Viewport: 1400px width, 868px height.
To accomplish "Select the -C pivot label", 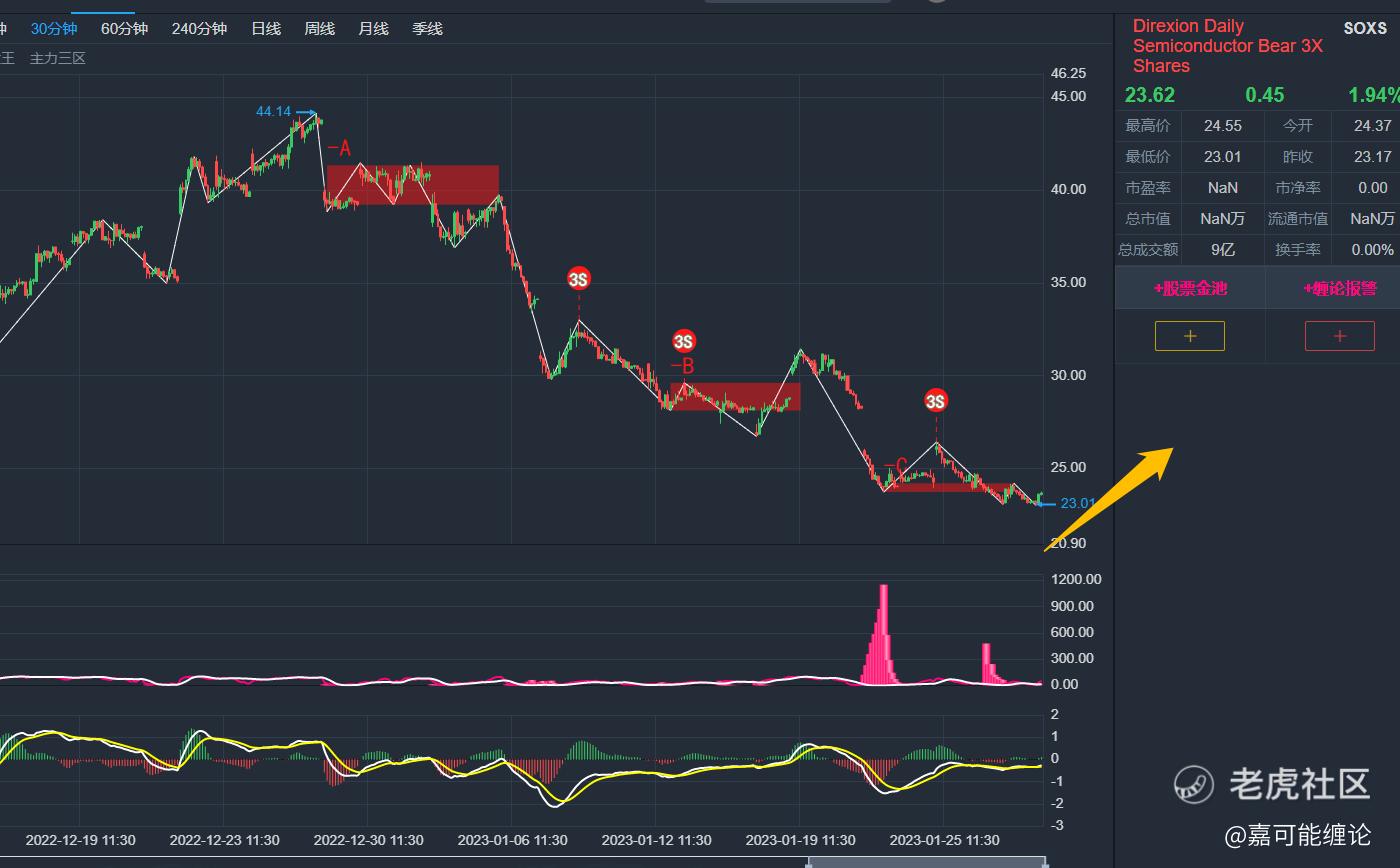I will point(896,467).
